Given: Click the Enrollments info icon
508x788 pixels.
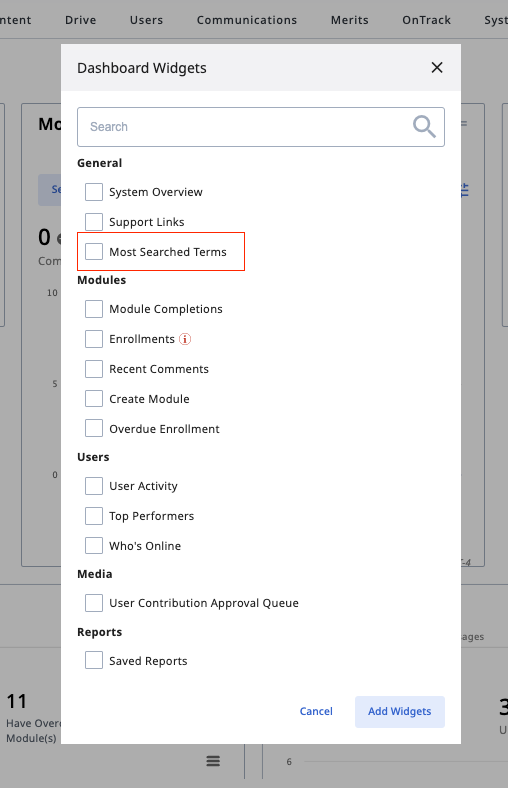Looking at the screenshot, I should coord(185,339).
